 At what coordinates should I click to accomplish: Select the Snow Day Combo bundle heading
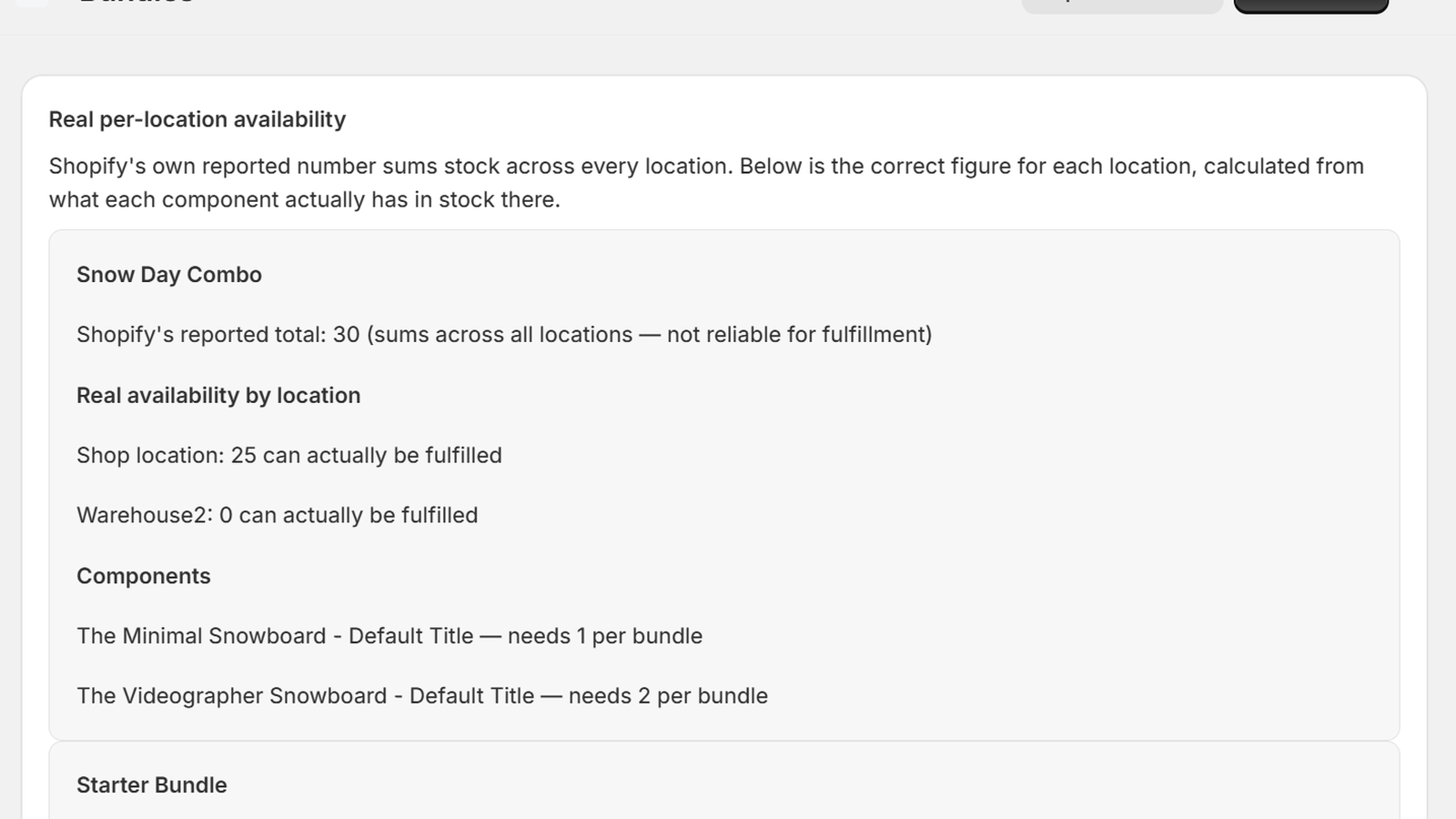point(169,275)
